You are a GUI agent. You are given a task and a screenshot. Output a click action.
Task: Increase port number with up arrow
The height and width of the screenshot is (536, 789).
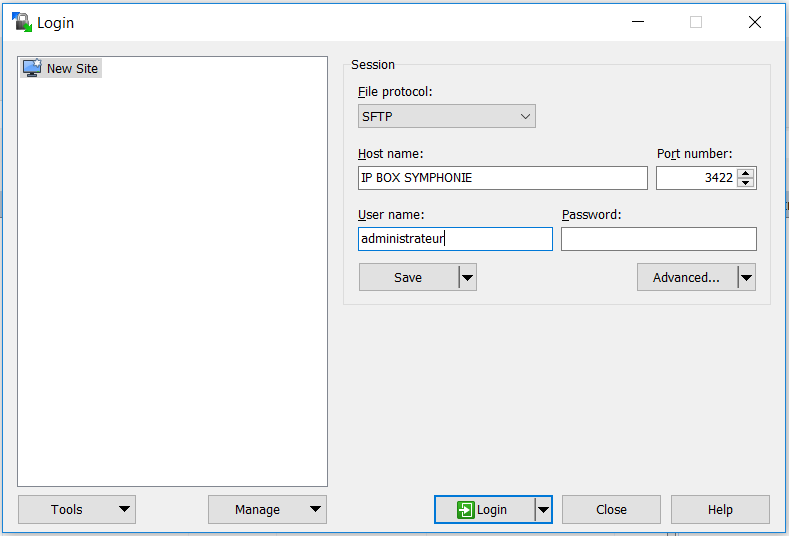[x=746, y=173]
